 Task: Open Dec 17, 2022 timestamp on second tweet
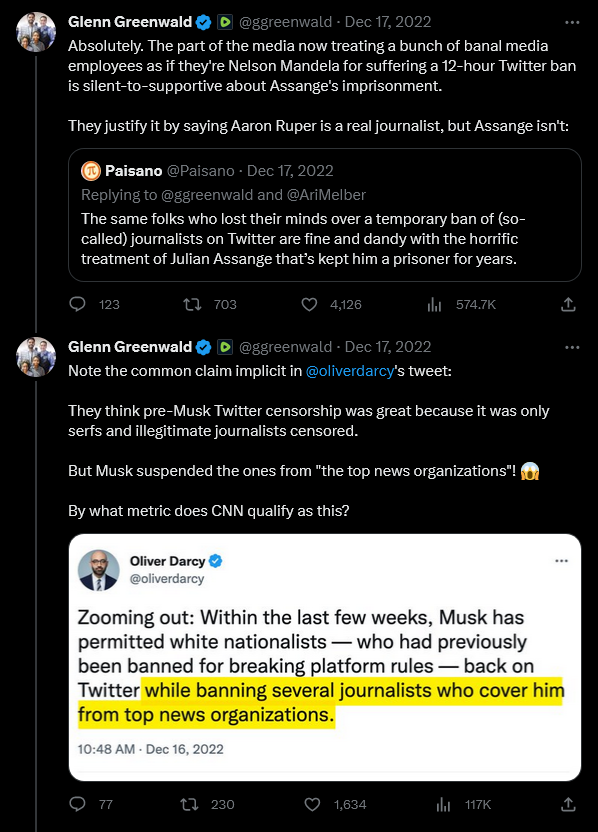[x=388, y=347]
